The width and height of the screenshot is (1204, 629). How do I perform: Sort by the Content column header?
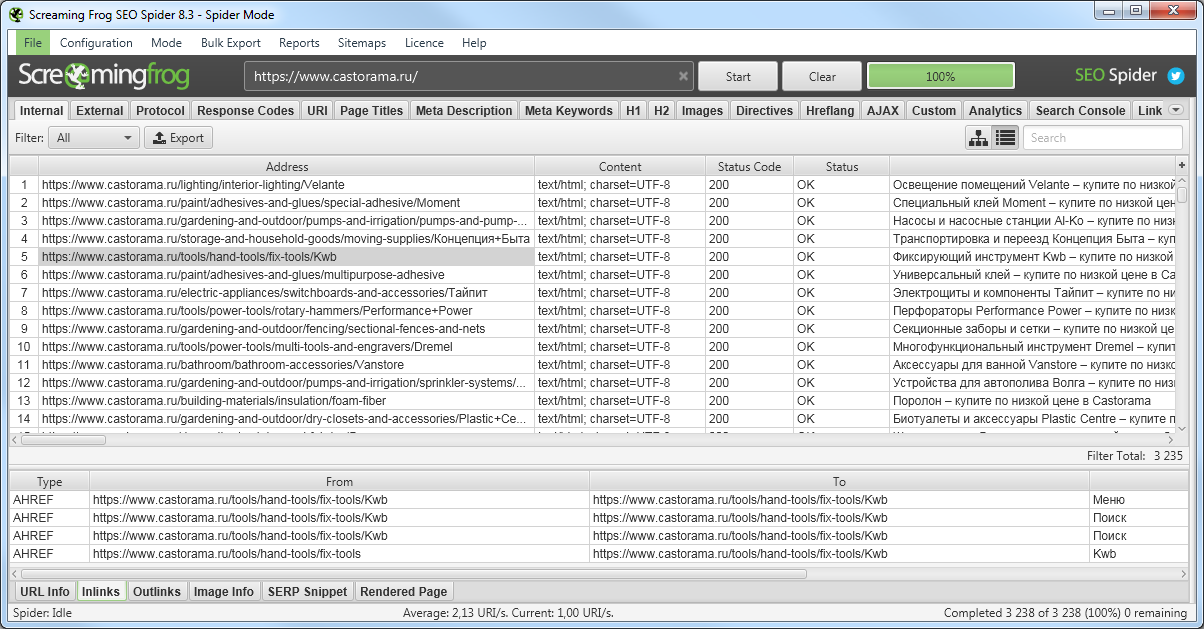point(620,167)
